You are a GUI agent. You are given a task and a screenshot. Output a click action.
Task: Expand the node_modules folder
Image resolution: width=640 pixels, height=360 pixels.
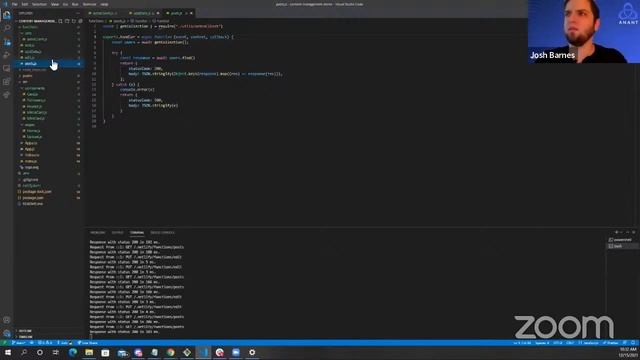(x=49, y=70)
